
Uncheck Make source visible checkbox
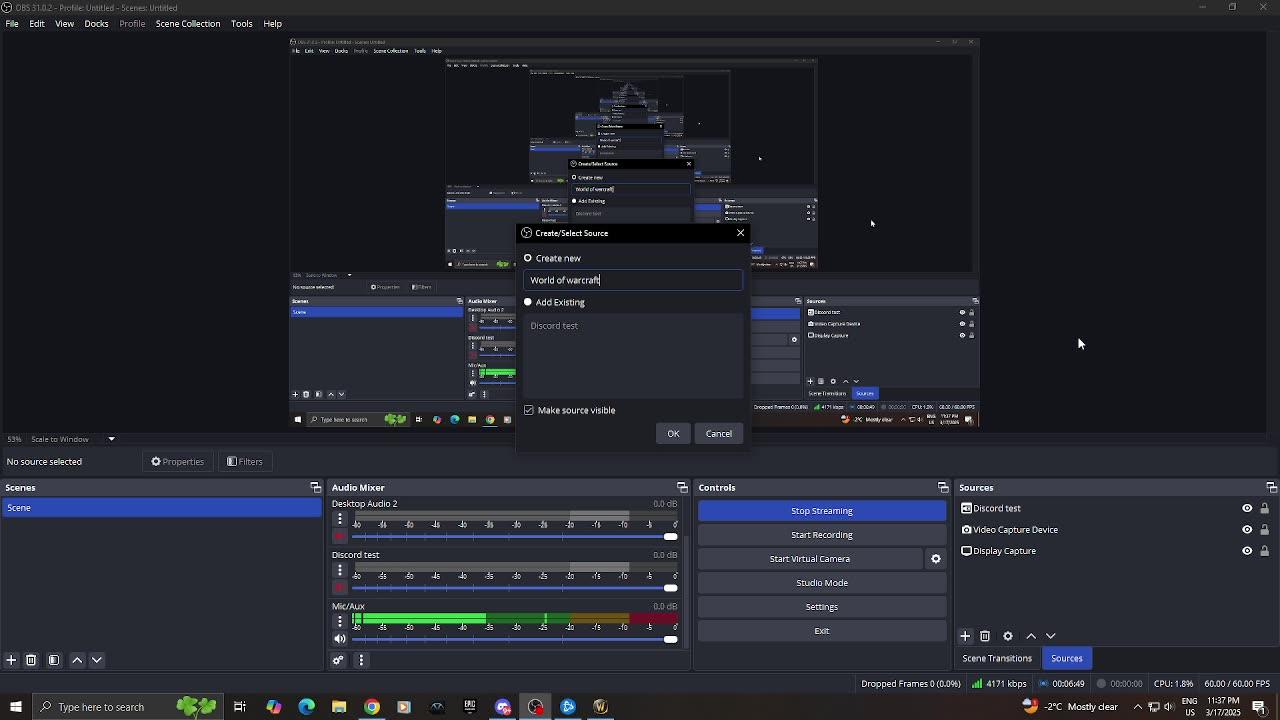point(529,410)
